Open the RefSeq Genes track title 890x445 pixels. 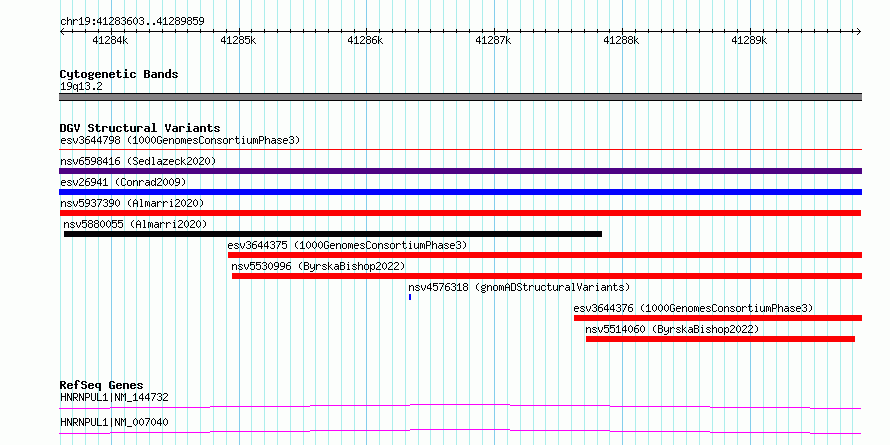coord(102,385)
